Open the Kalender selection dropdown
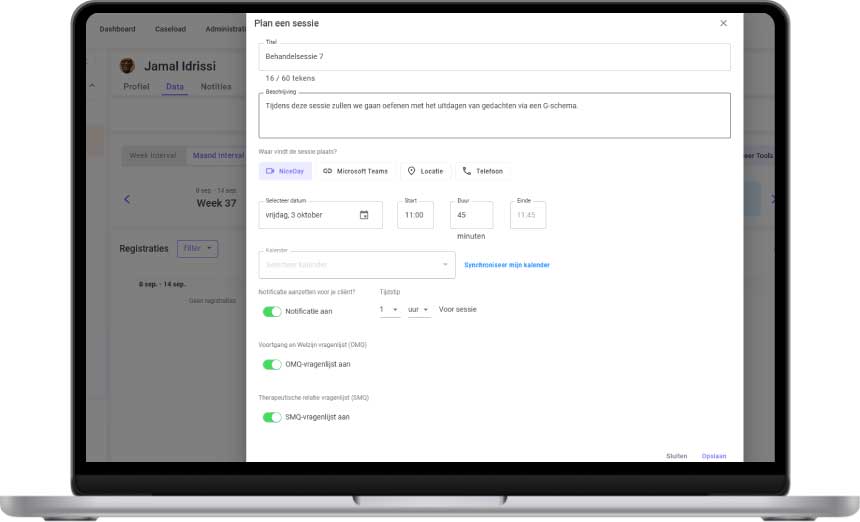The width and height of the screenshot is (860, 522). click(357, 265)
